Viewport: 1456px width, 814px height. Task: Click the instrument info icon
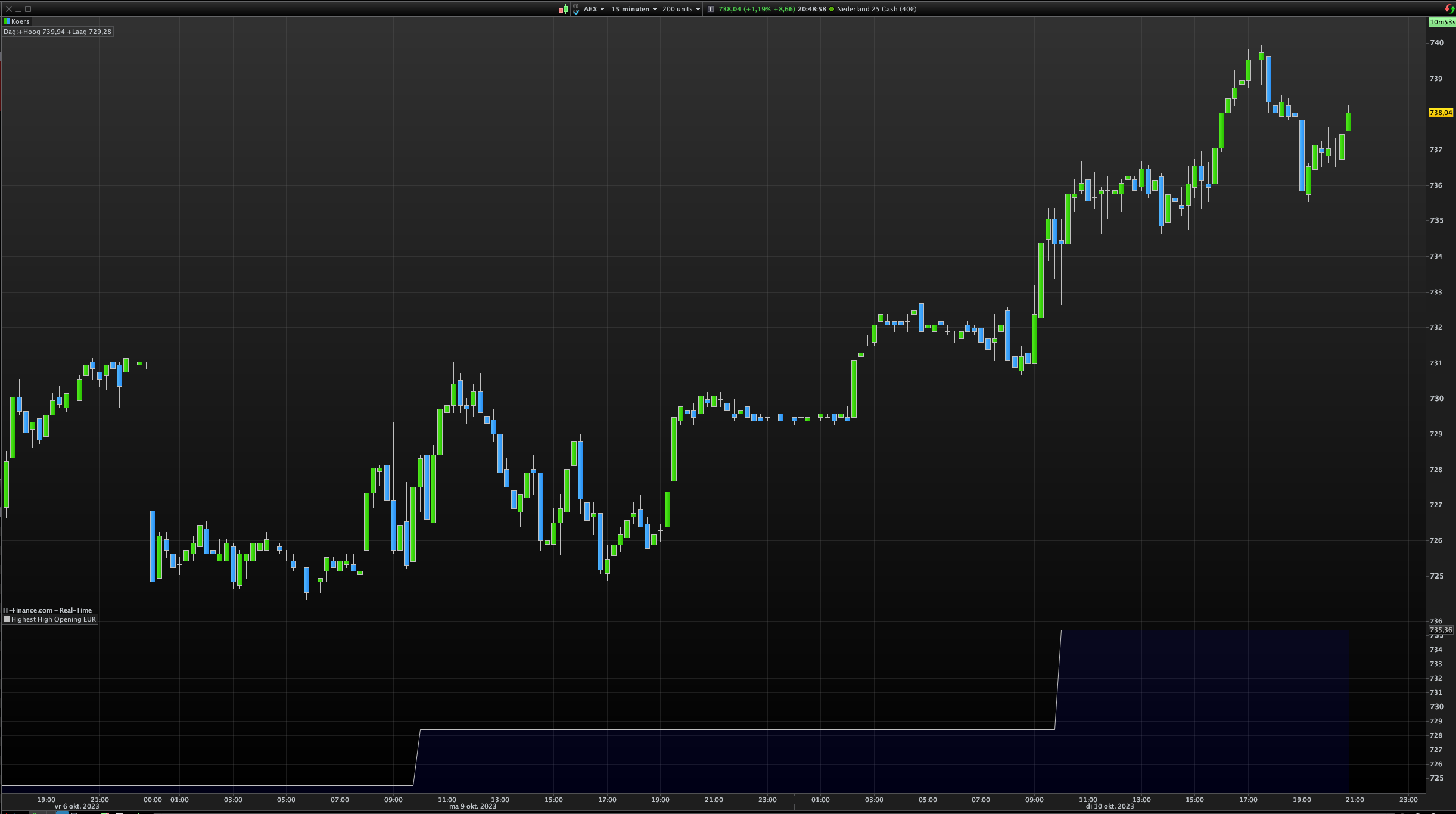click(x=710, y=9)
